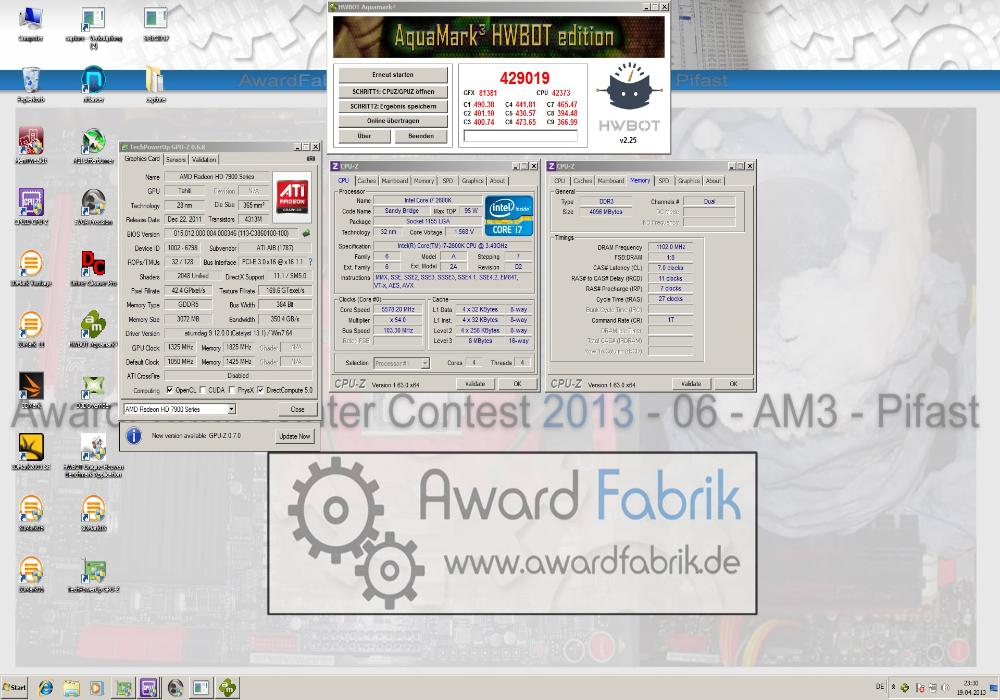This screenshot has height=700, width=1000.
Task: Click OK in the memory-timings CPU-Z window
Action: click(733, 384)
